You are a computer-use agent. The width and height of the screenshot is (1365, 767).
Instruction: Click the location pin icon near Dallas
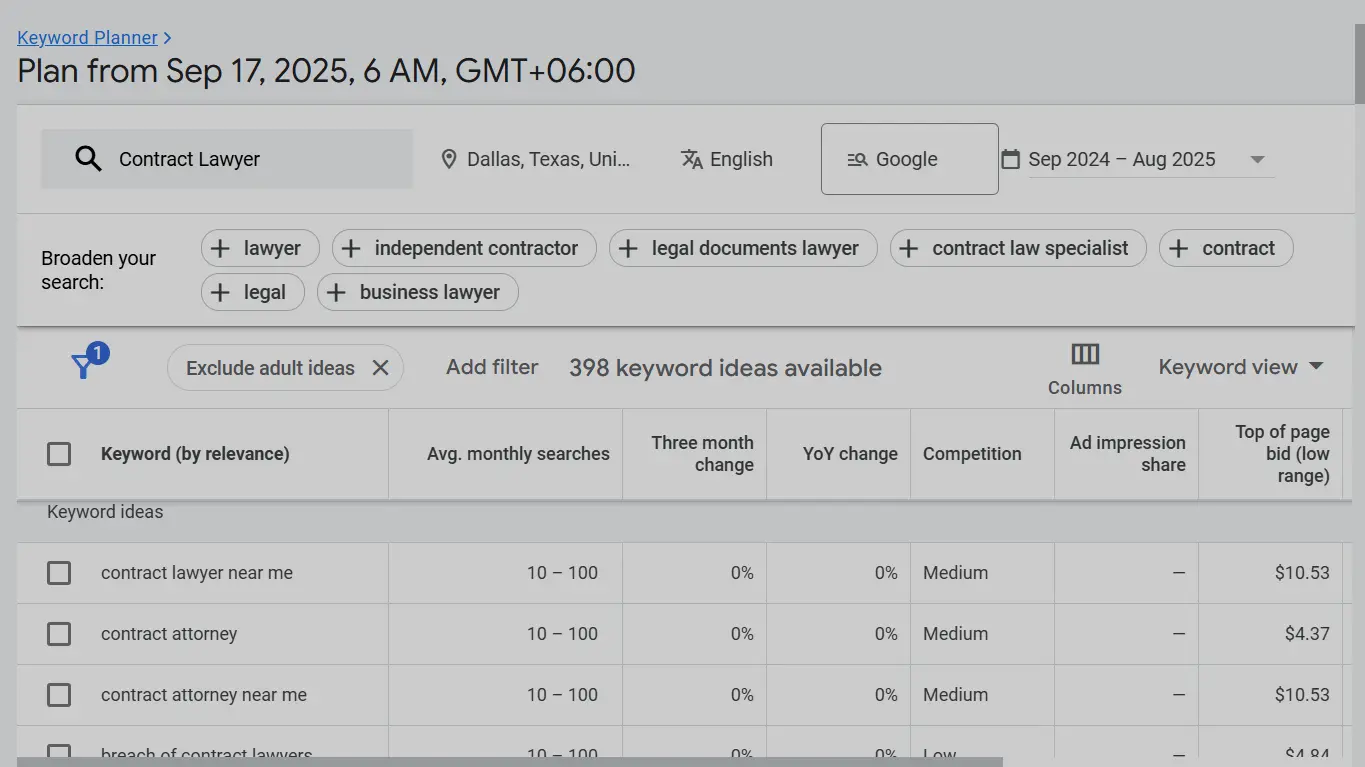coord(449,158)
